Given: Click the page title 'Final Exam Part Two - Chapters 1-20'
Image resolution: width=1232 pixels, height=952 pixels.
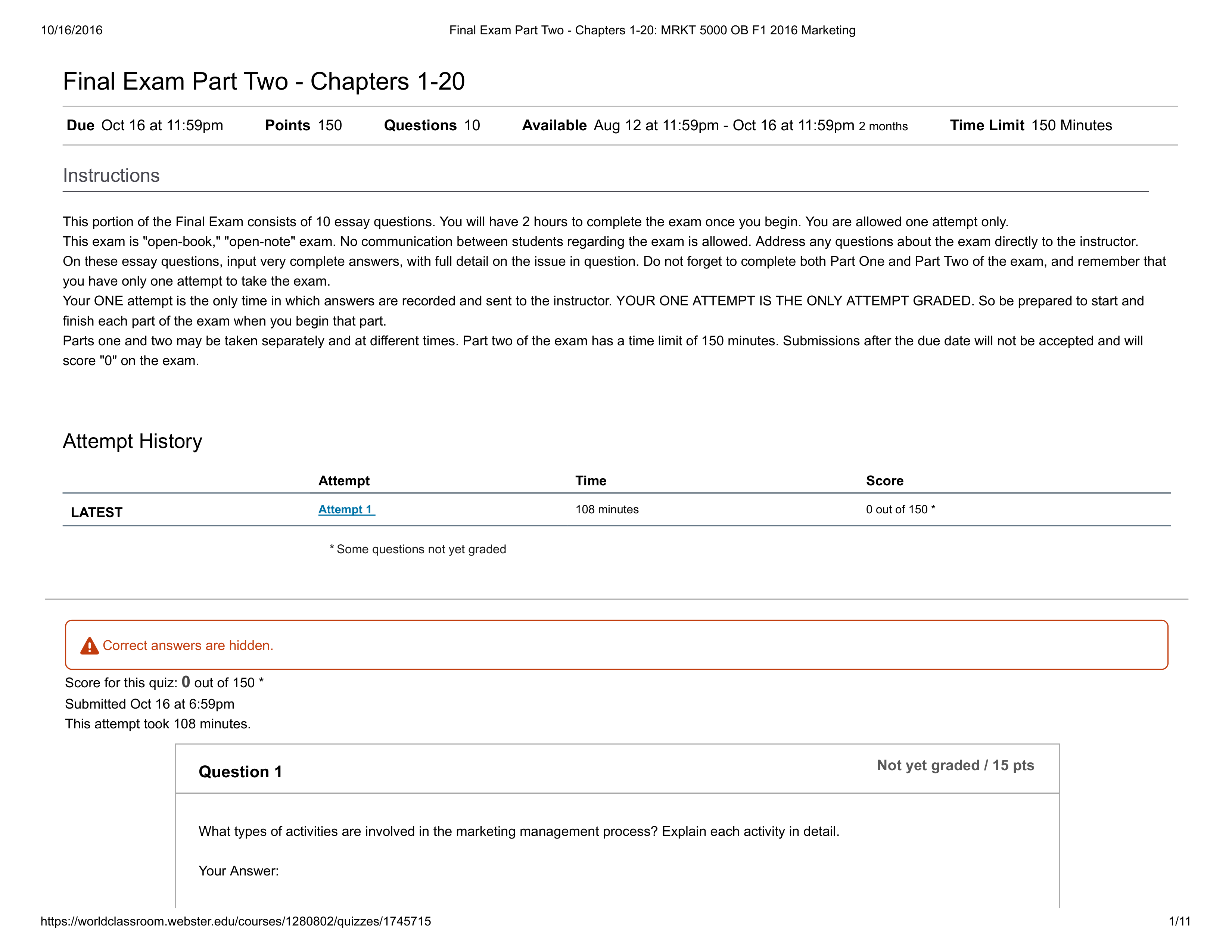Looking at the screenshot, I should point(264,81).
